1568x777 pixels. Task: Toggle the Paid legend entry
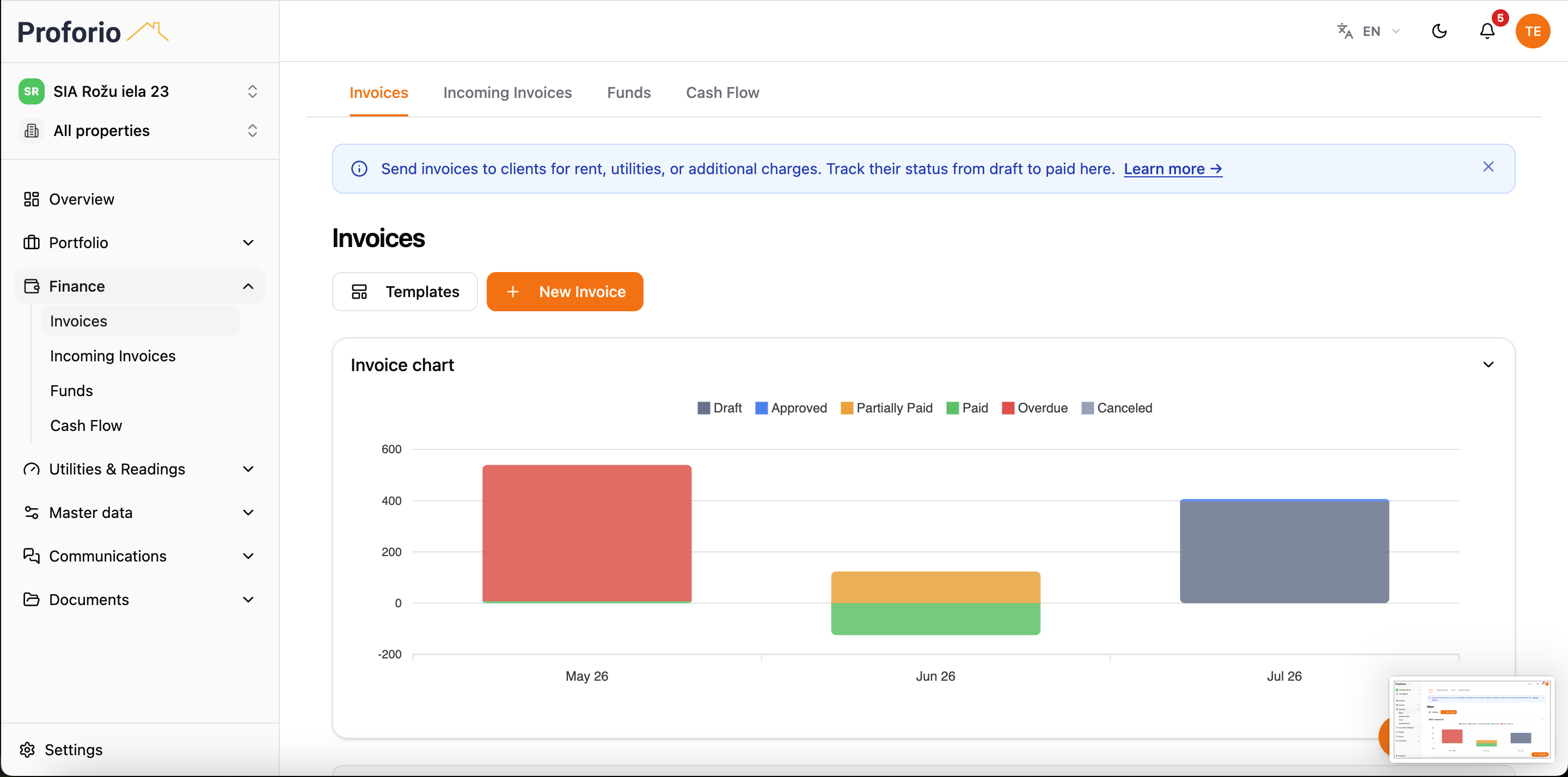point(966,408)
